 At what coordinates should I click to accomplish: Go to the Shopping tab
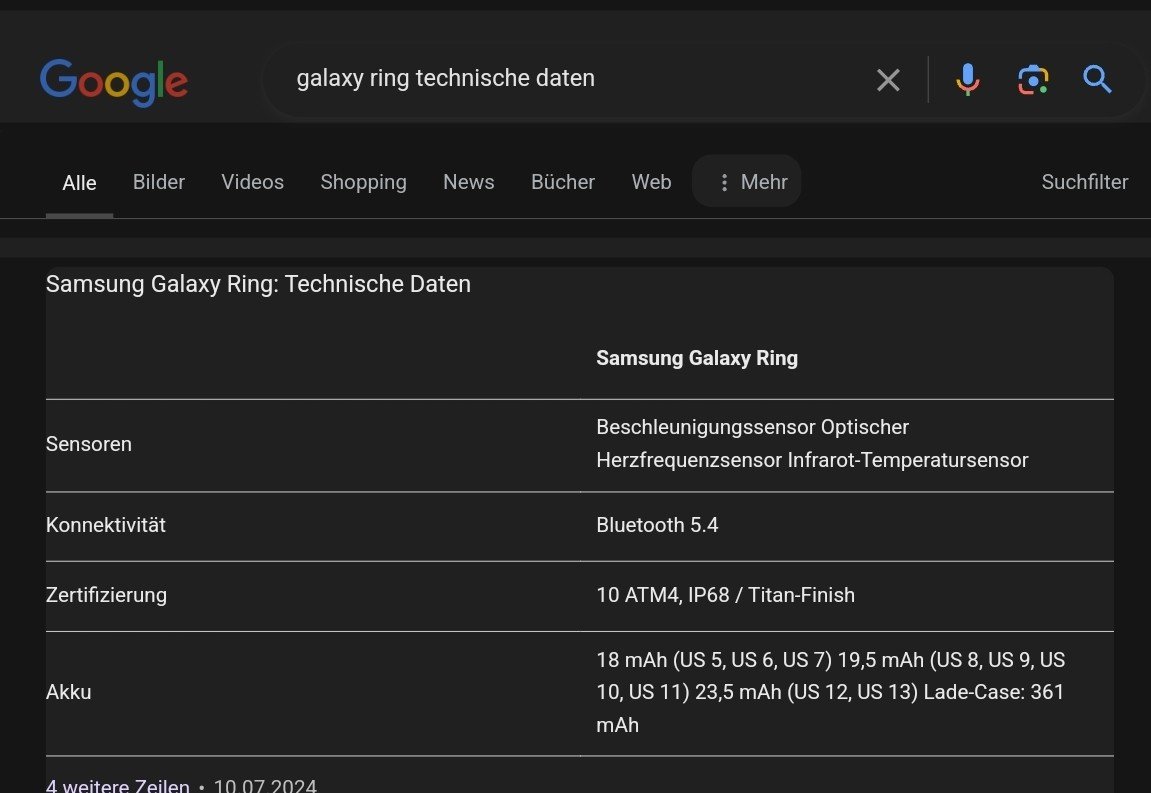point(363,182)
